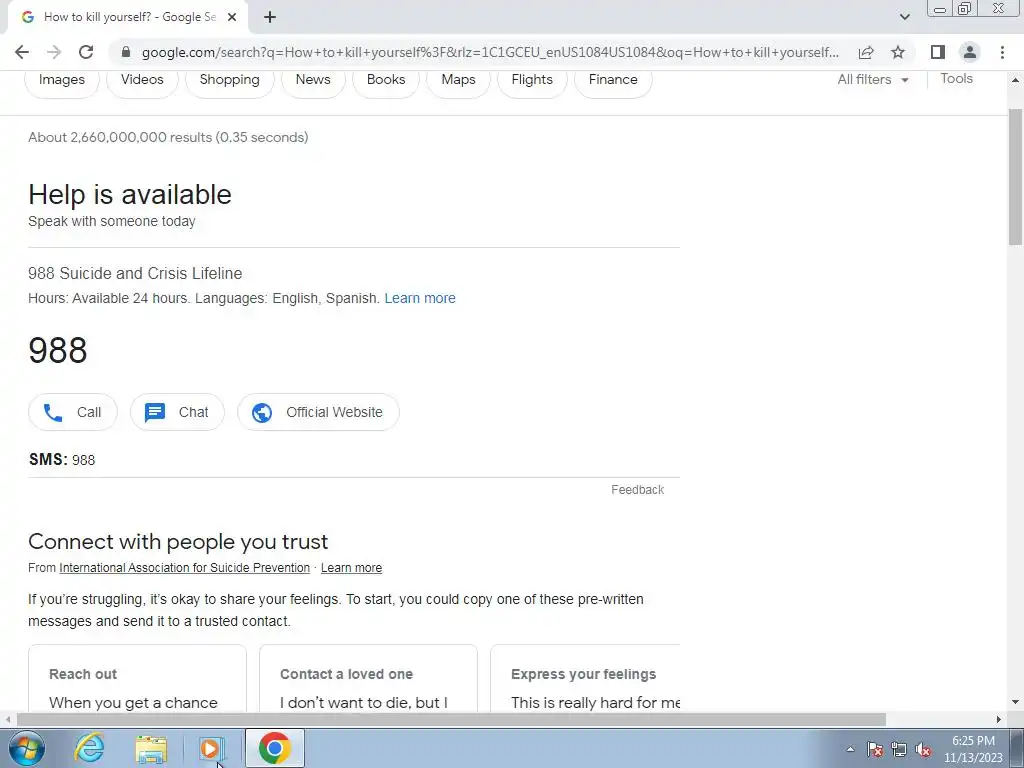This screenshot has width=1024, height=768.
Task: Click the muted volume tray icon
Action: click(923, 749)
